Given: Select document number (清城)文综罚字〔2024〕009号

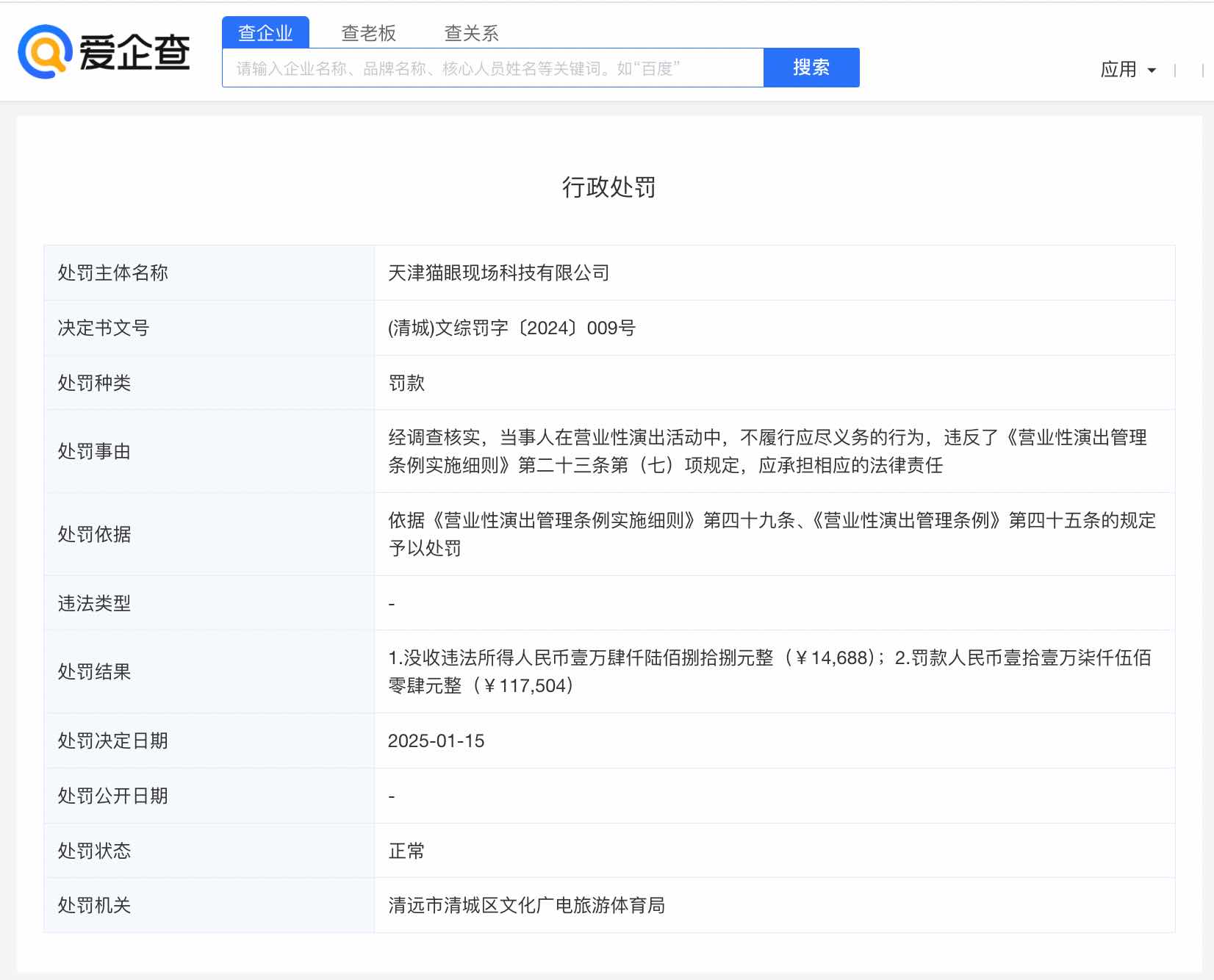Looking at the screenshot, I should tap(511, 328).
